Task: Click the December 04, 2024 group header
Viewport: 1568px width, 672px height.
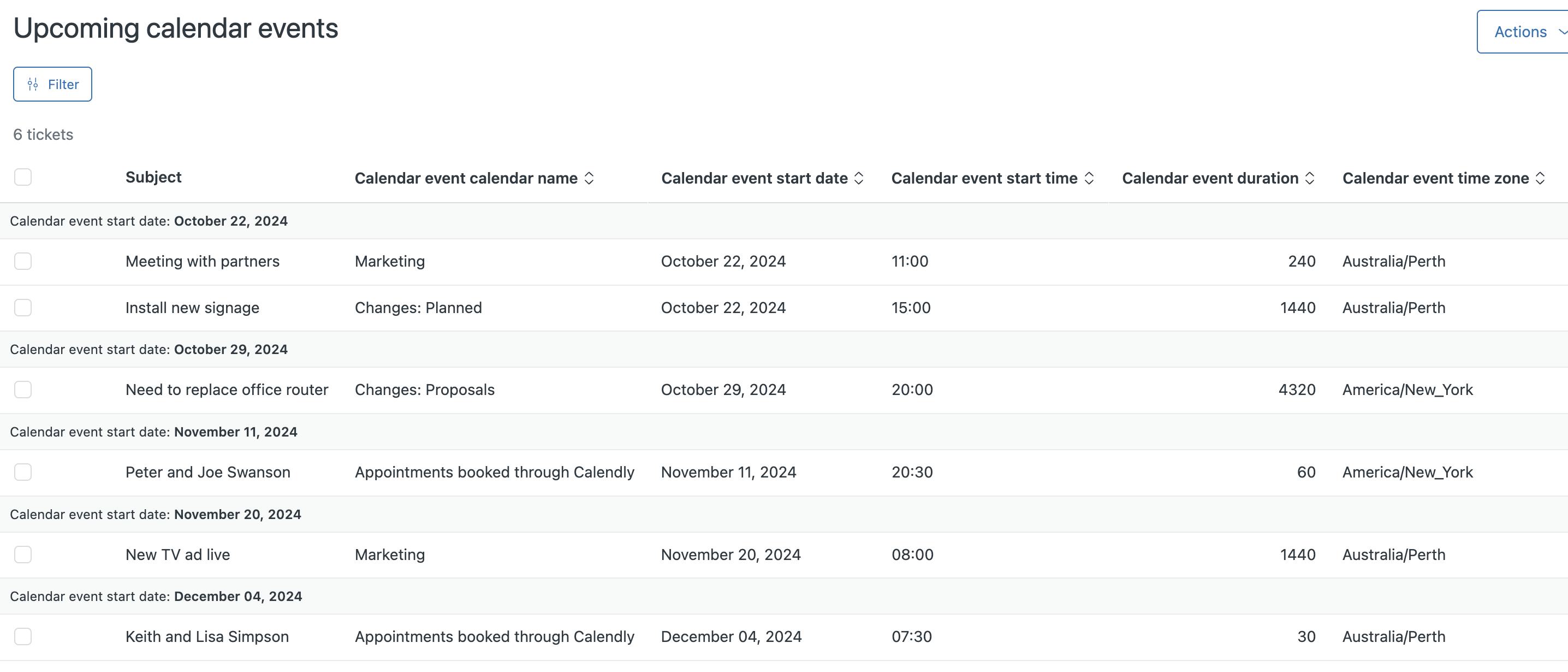Action: (784, 597)
